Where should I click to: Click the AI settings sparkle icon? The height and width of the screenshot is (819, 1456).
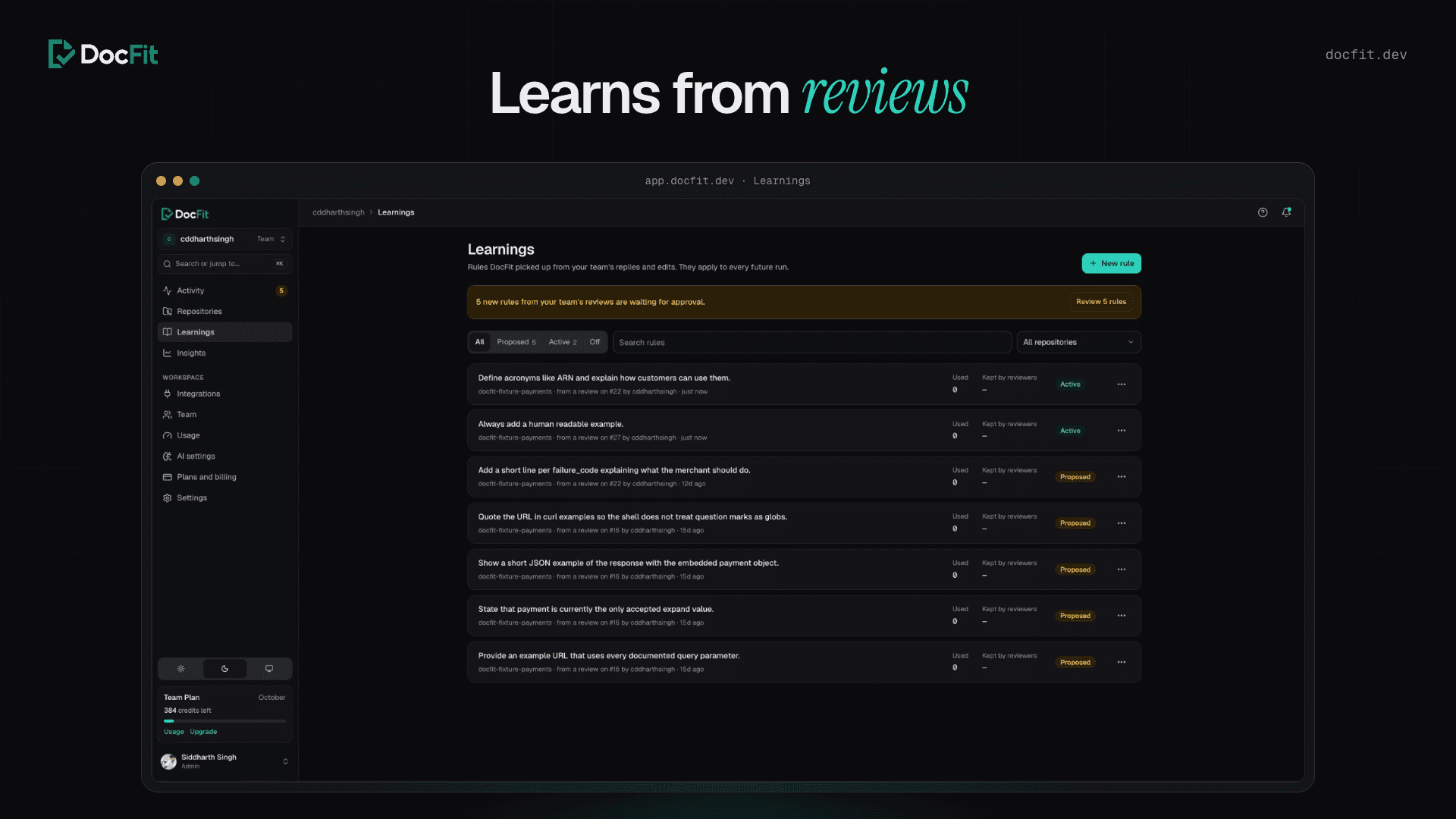coord(168,457)
